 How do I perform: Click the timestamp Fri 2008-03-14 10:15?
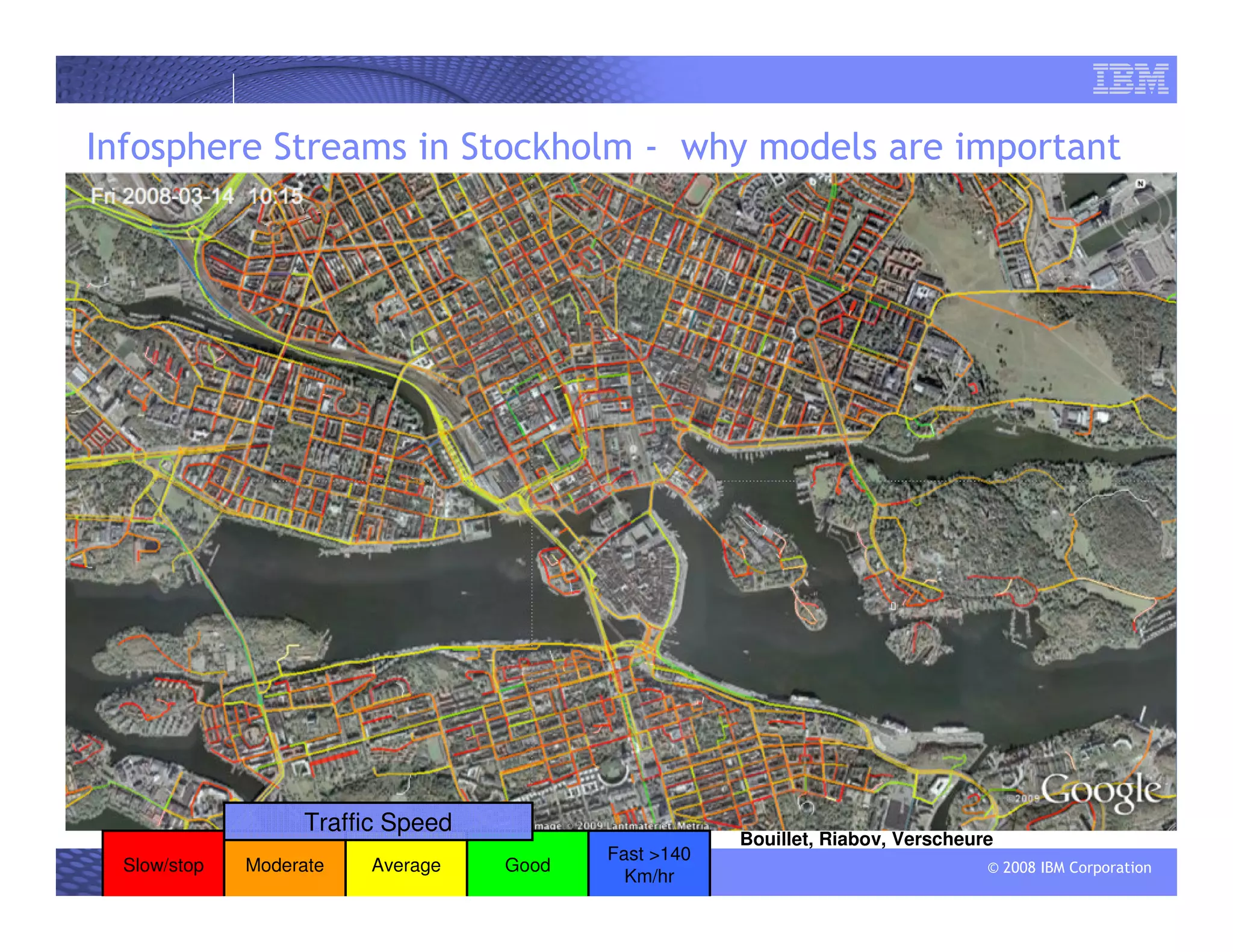pos(196,196)
